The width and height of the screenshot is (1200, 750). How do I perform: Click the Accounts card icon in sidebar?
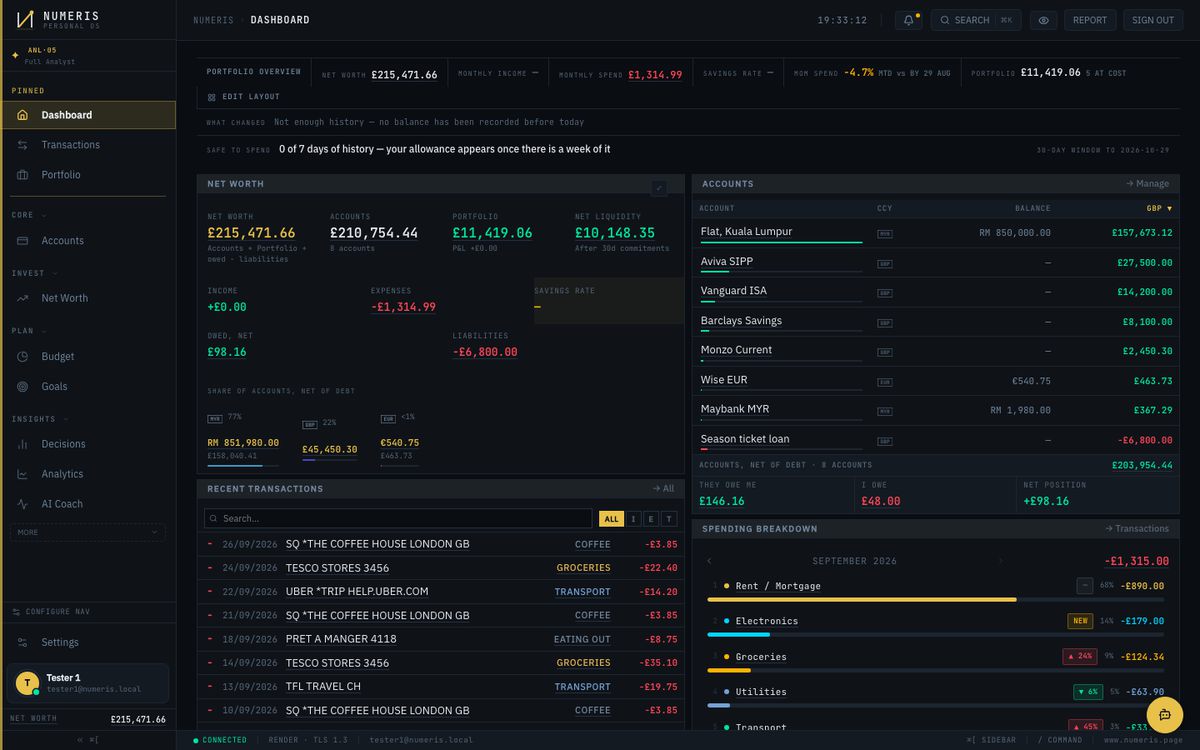(22, 241)
